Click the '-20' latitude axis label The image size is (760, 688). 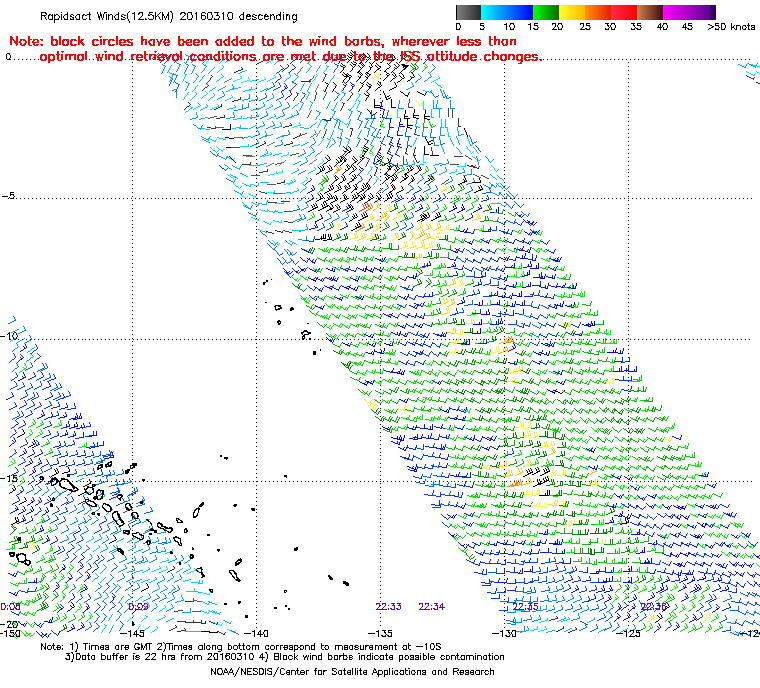tap(10, 624)
